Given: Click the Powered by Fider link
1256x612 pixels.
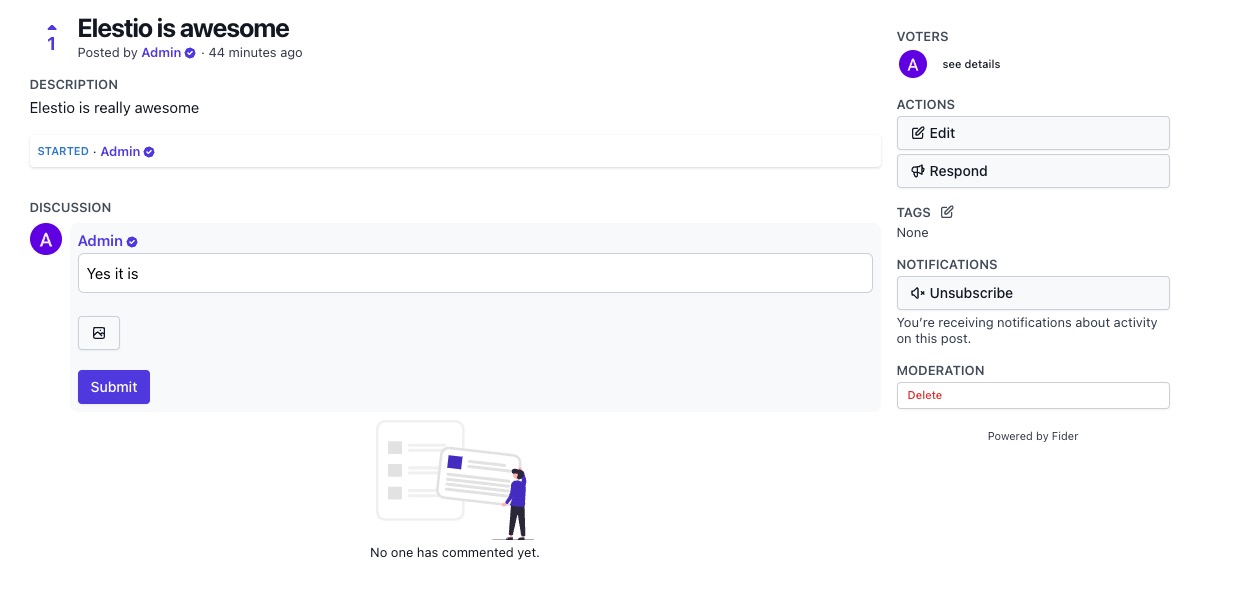Looking at the screenshot, I should click(1033, 436).
